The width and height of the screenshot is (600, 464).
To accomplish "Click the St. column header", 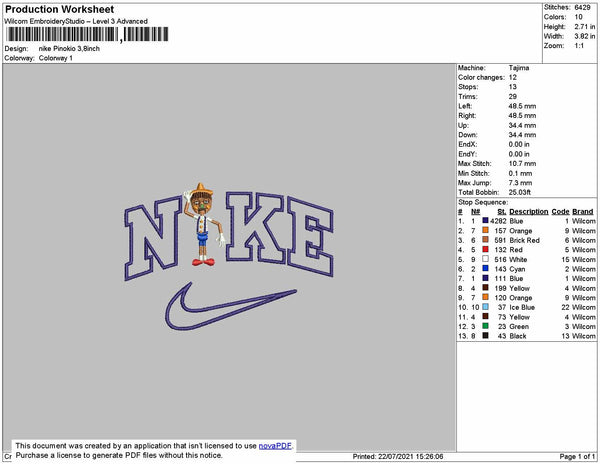I will coord(502,212).
